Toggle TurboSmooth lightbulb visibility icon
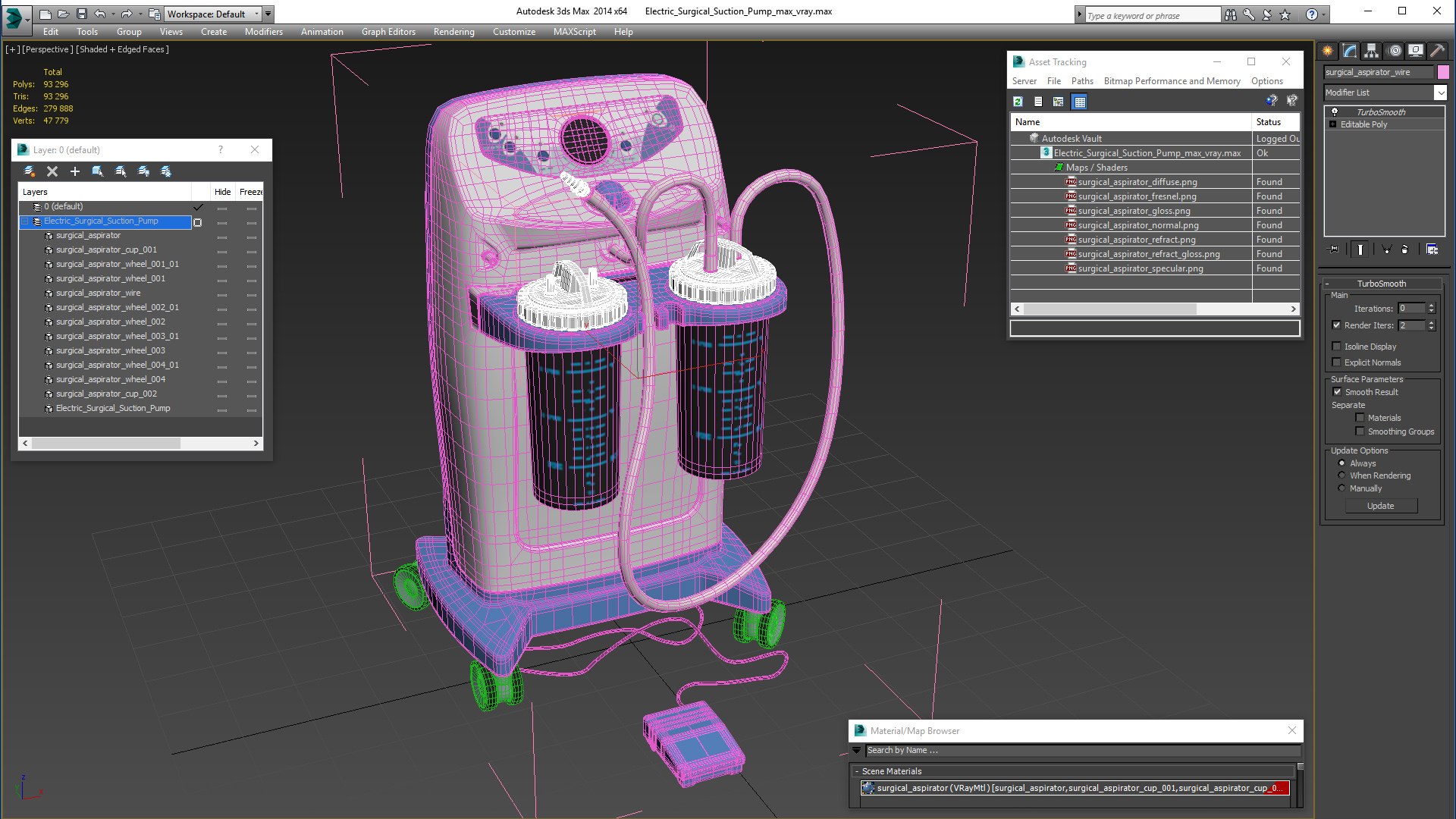1456x819 pixels. pyautogui.click(x=1334, y=111)
